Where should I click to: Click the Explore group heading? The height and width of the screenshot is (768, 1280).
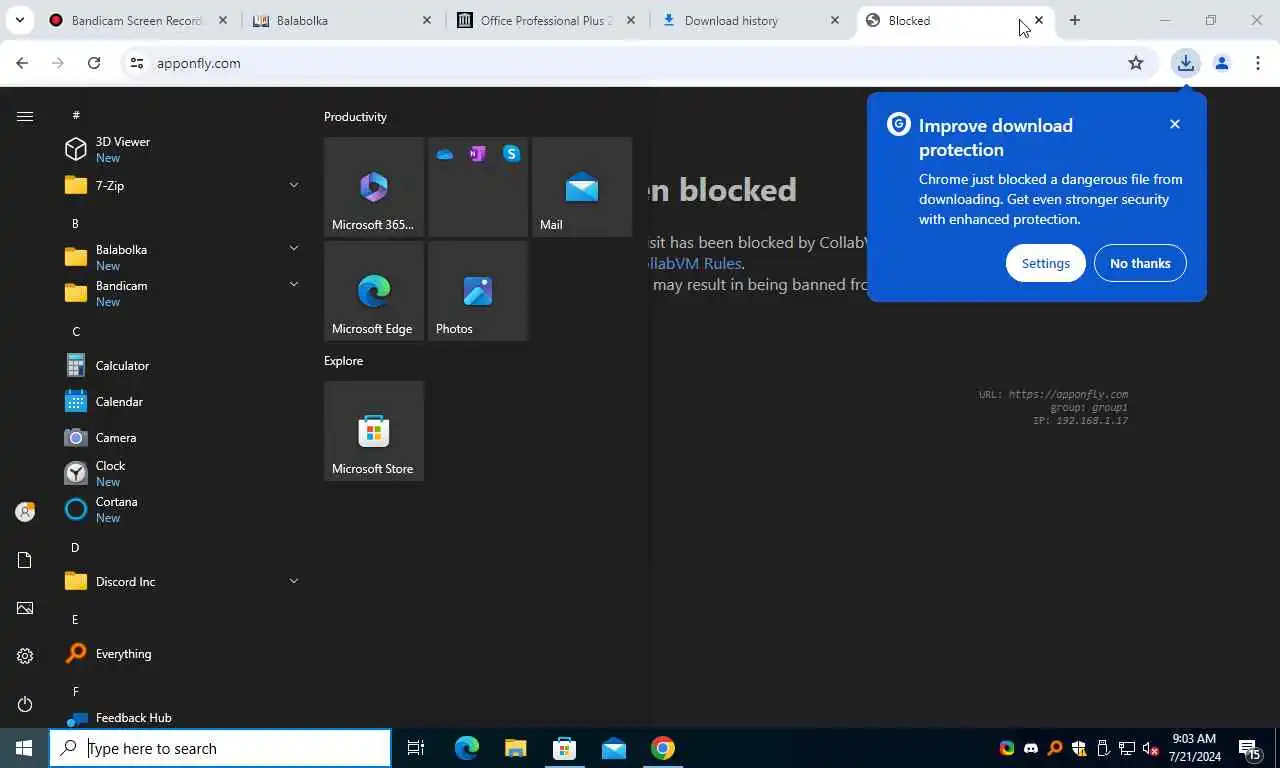[x=343, y=361]
